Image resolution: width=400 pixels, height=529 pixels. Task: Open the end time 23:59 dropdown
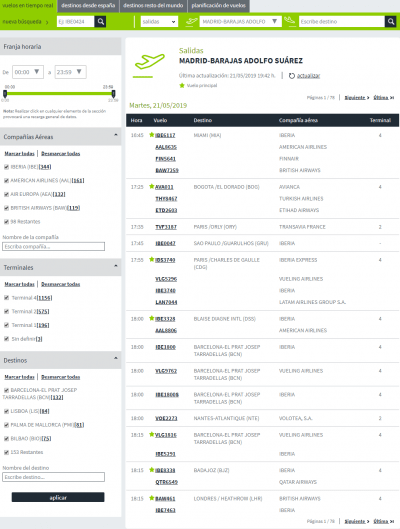70,72
